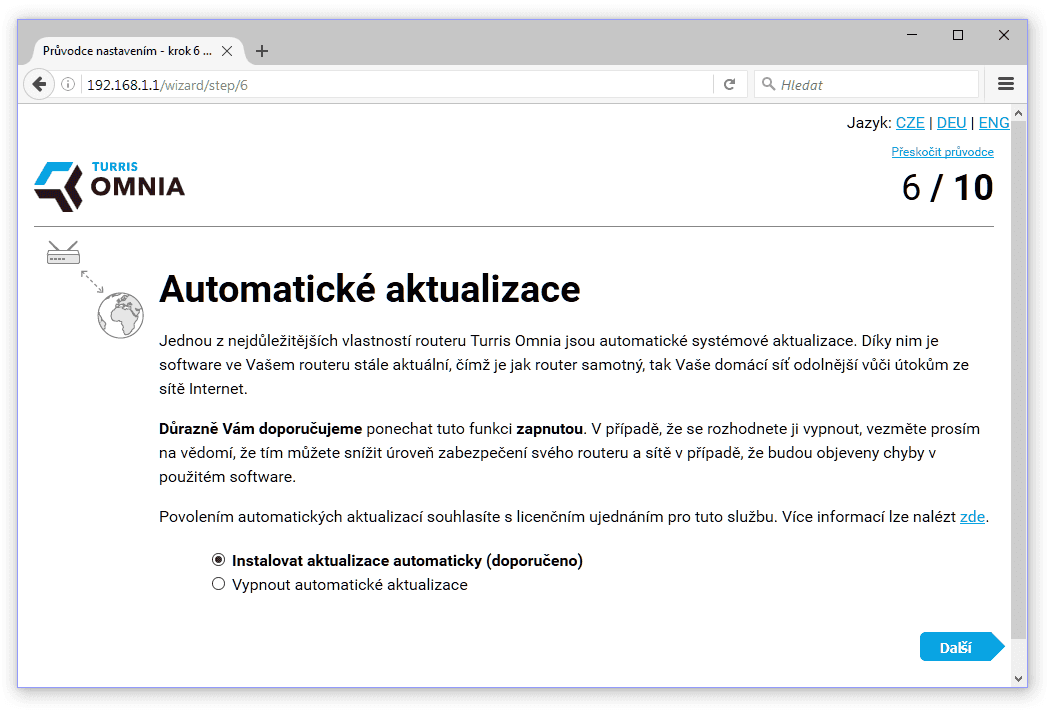Switch language to ENG
Screen dimensions: 1052x715
click(x=994, y=122)
